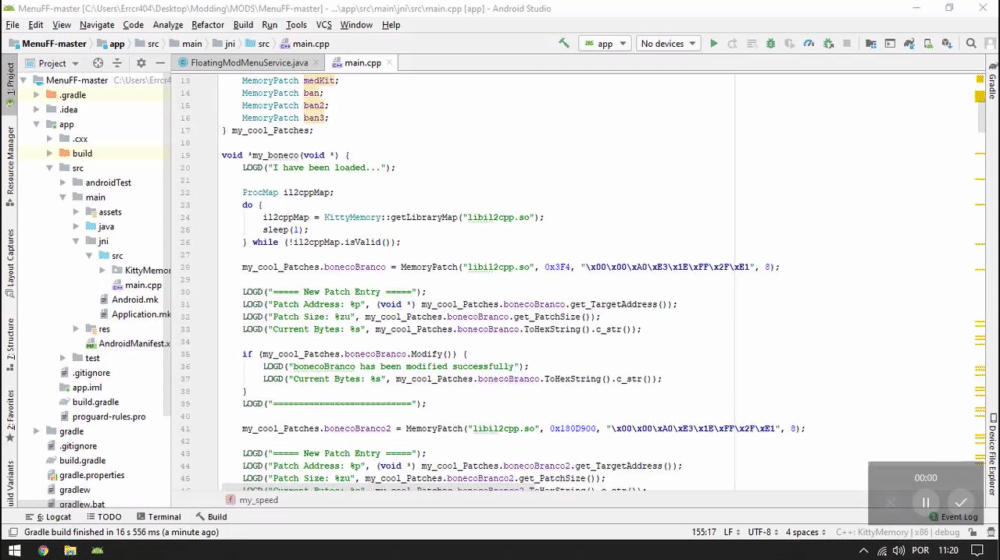The height and width of the screenshot is (560, 1000).
Task: Open the Project view selector dropdown
Action: coord(52,63)
